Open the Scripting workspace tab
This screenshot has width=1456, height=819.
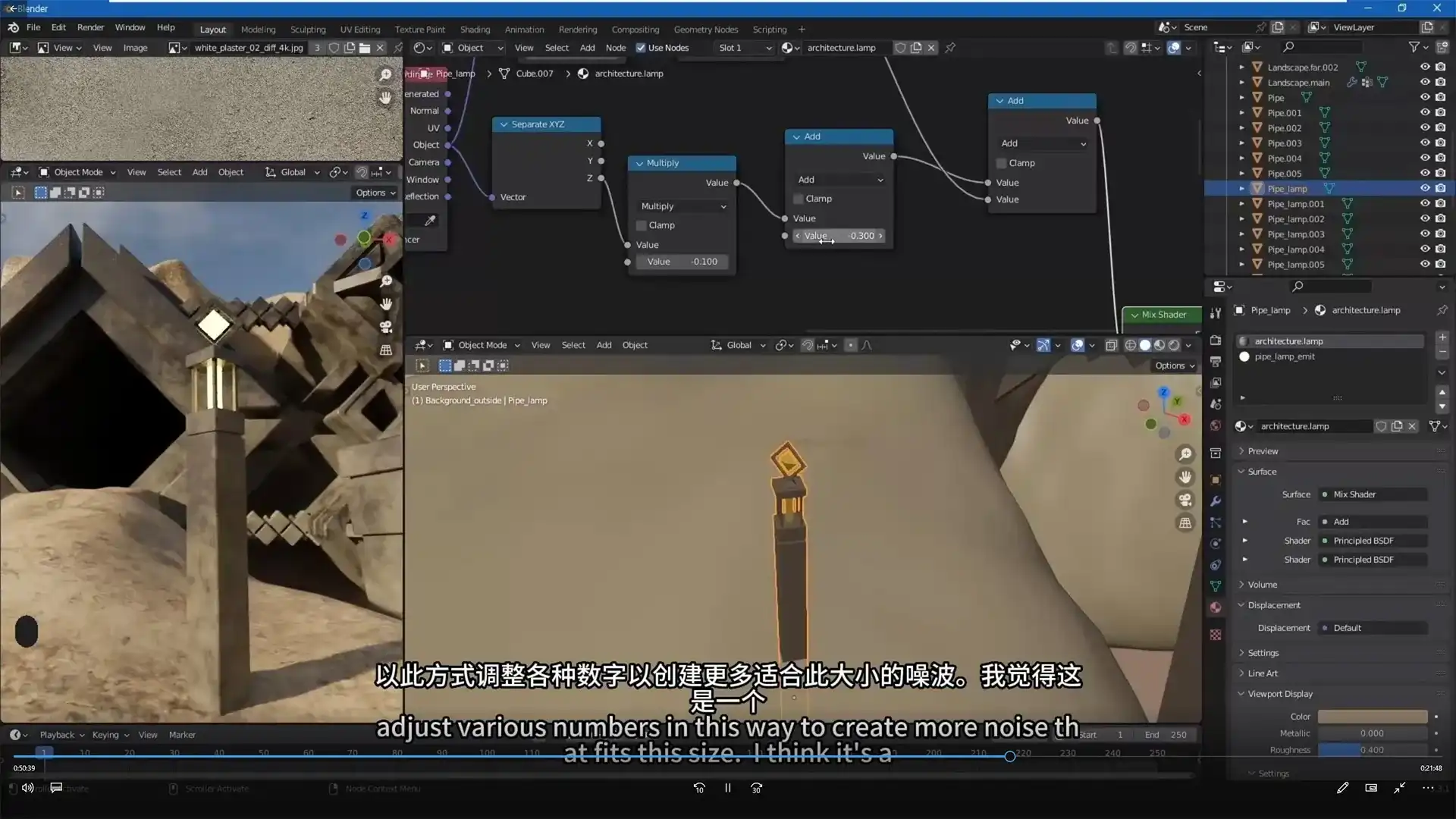click(x=769, y=29)
